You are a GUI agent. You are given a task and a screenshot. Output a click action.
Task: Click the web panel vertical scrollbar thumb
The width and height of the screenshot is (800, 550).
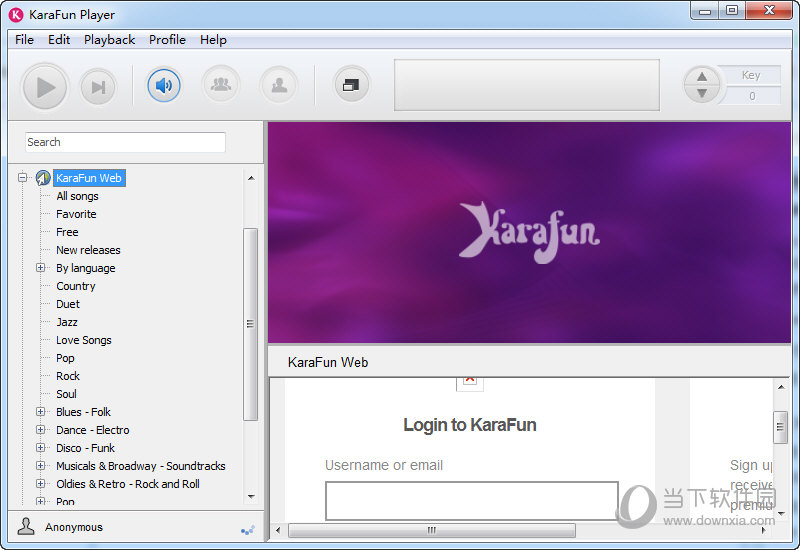point(780,427)
